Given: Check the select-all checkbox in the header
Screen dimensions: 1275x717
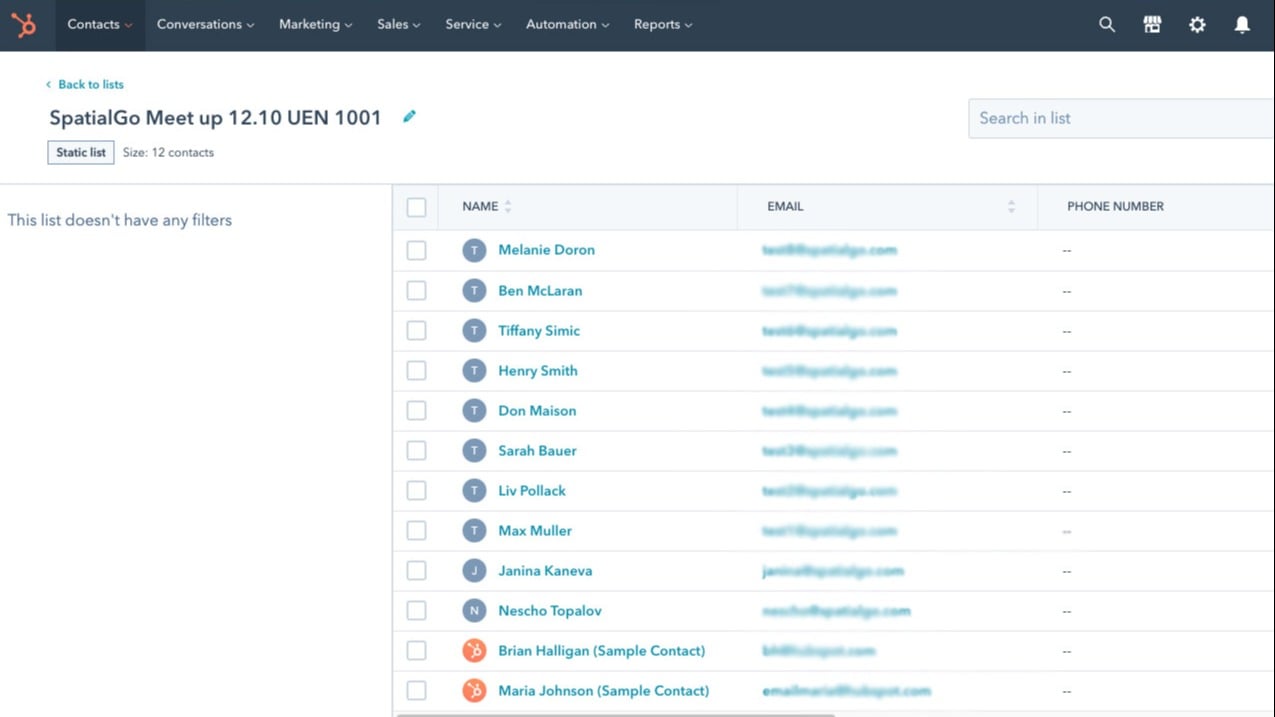Looking at the screenshot, I should [x=416, y=207].
